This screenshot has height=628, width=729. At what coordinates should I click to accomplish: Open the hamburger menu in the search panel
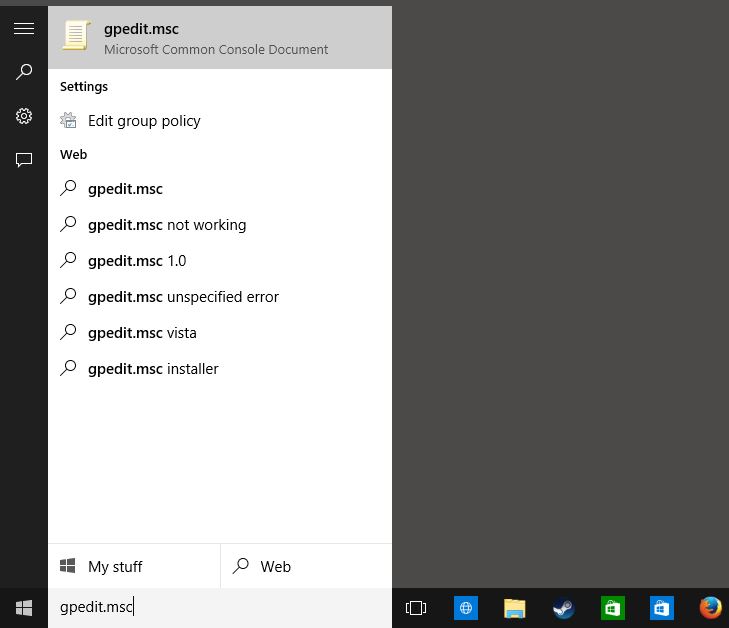(24, 29)
